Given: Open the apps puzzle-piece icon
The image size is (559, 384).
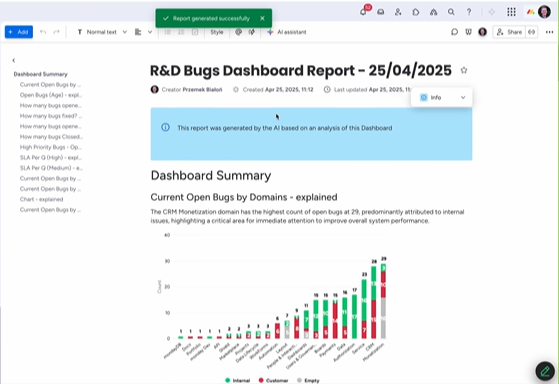Looking at the screenshot, I should tap(416, 12).
